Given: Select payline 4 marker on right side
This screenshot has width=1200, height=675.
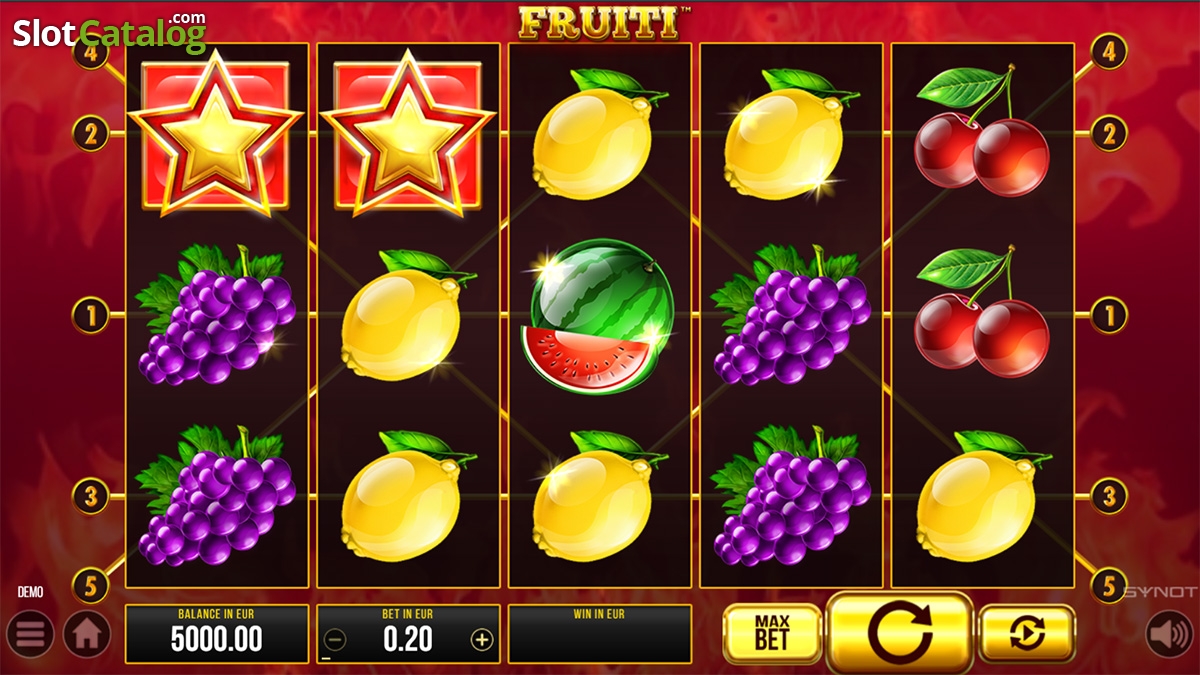Looking at the screenshot, I should tap(1108, 51).
